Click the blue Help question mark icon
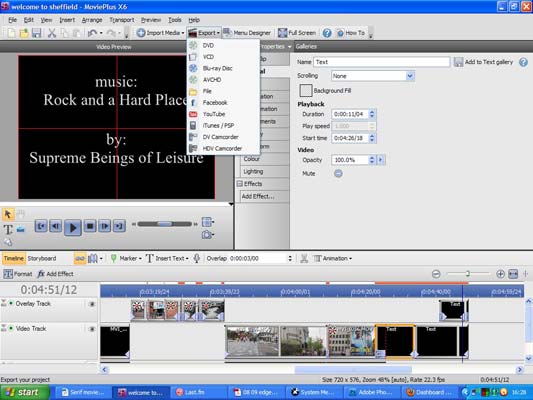This screenshot has width=533, height=400. pos(327,33)
